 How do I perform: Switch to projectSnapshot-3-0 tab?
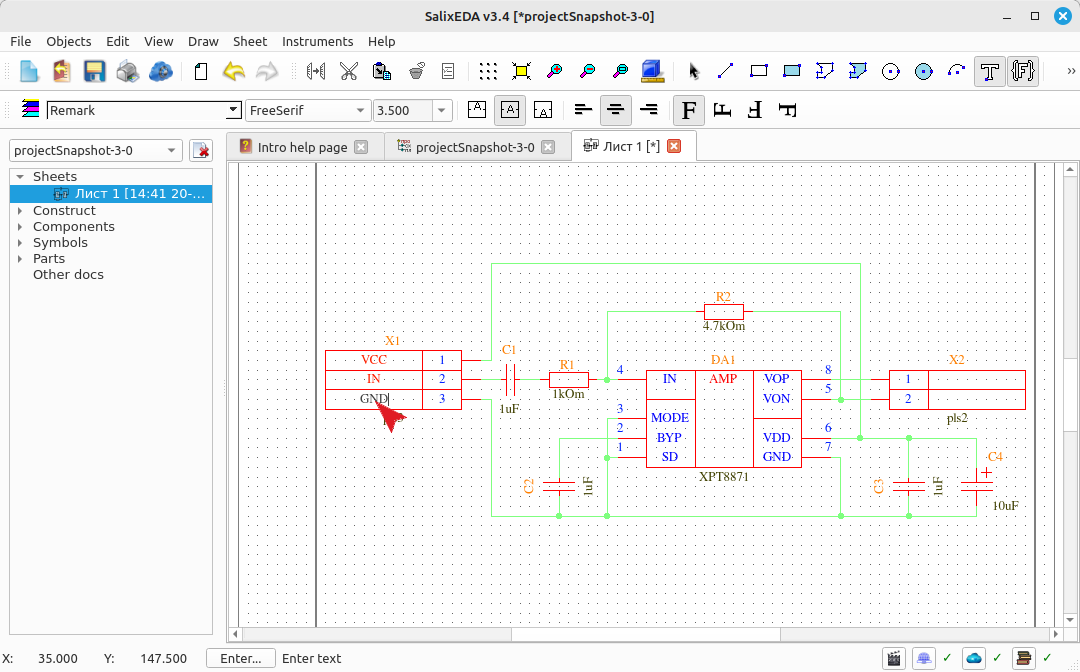[475, 147]
